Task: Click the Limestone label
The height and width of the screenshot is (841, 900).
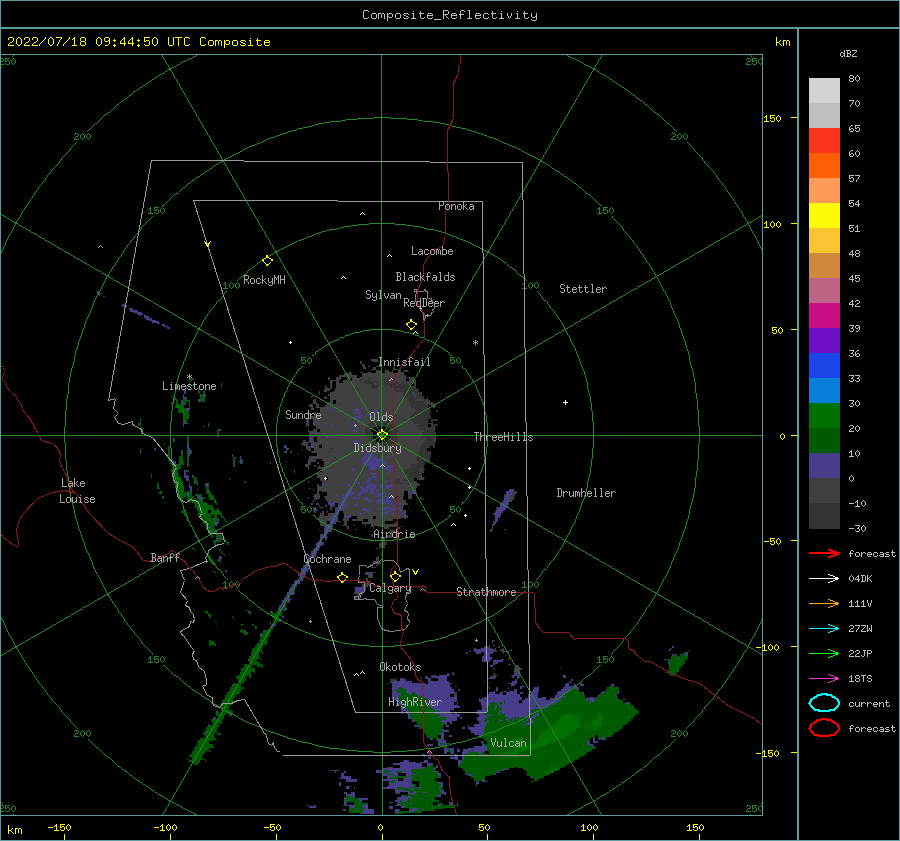Action: pos(189,386)
